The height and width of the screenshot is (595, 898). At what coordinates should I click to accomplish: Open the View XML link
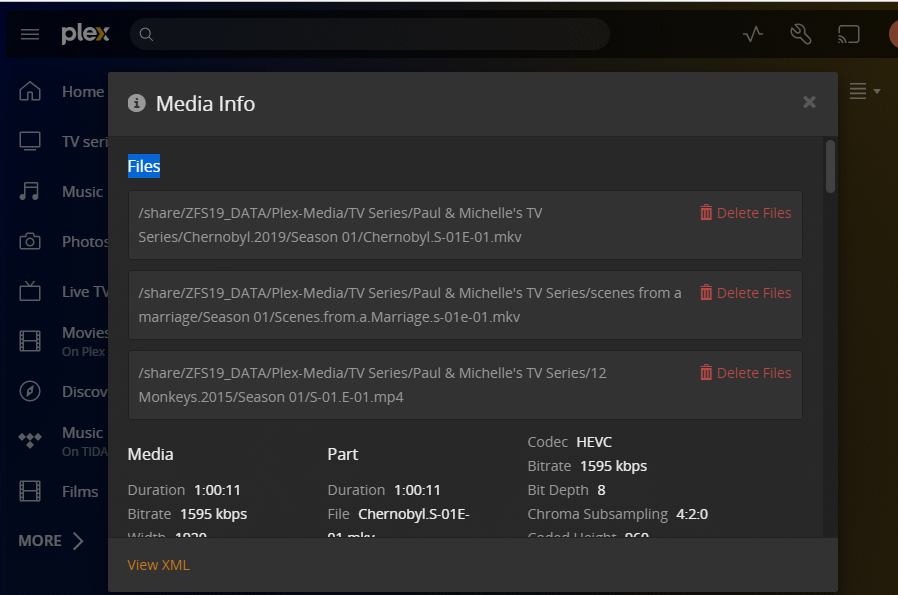tap(158, 565)
